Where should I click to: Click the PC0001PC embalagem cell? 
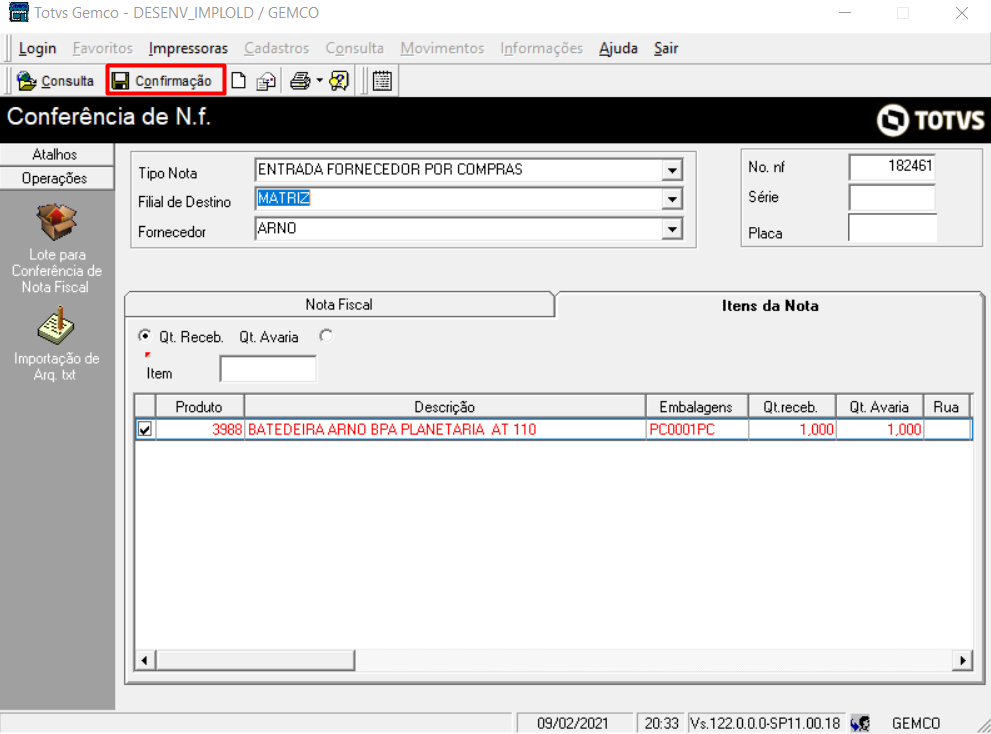coord(696,430)
